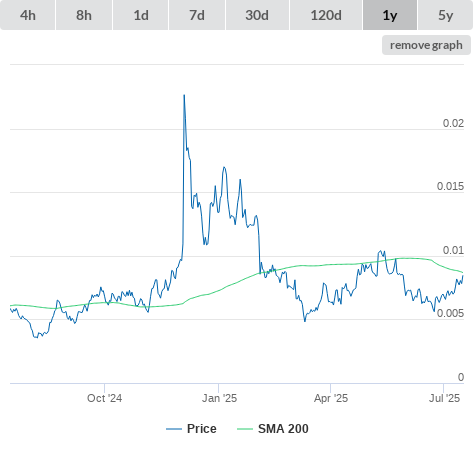
Task: Switch to the 8h time range
Action: pyautogui.click(x=84, y=15)
